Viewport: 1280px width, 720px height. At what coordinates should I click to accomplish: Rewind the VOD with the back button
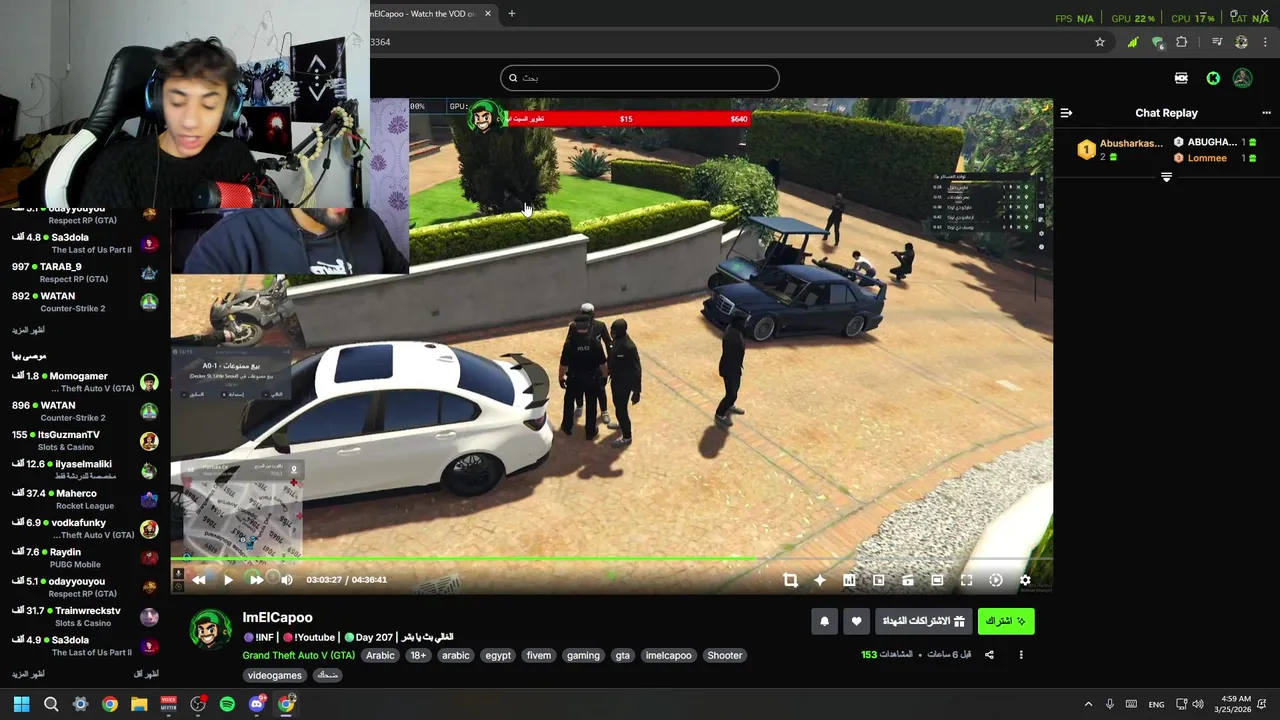pos(199,580)
